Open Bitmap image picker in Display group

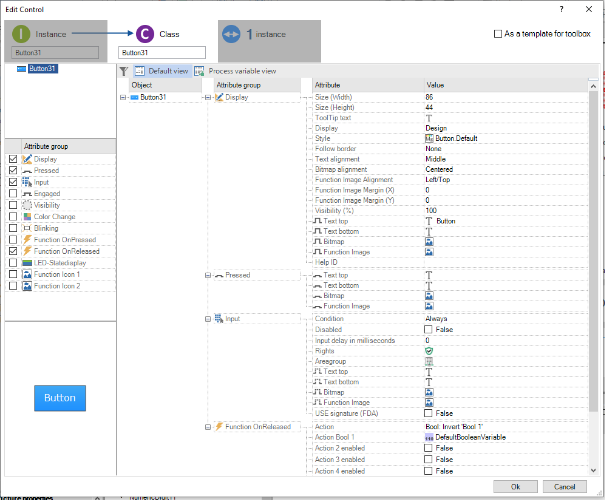(429, 242)
